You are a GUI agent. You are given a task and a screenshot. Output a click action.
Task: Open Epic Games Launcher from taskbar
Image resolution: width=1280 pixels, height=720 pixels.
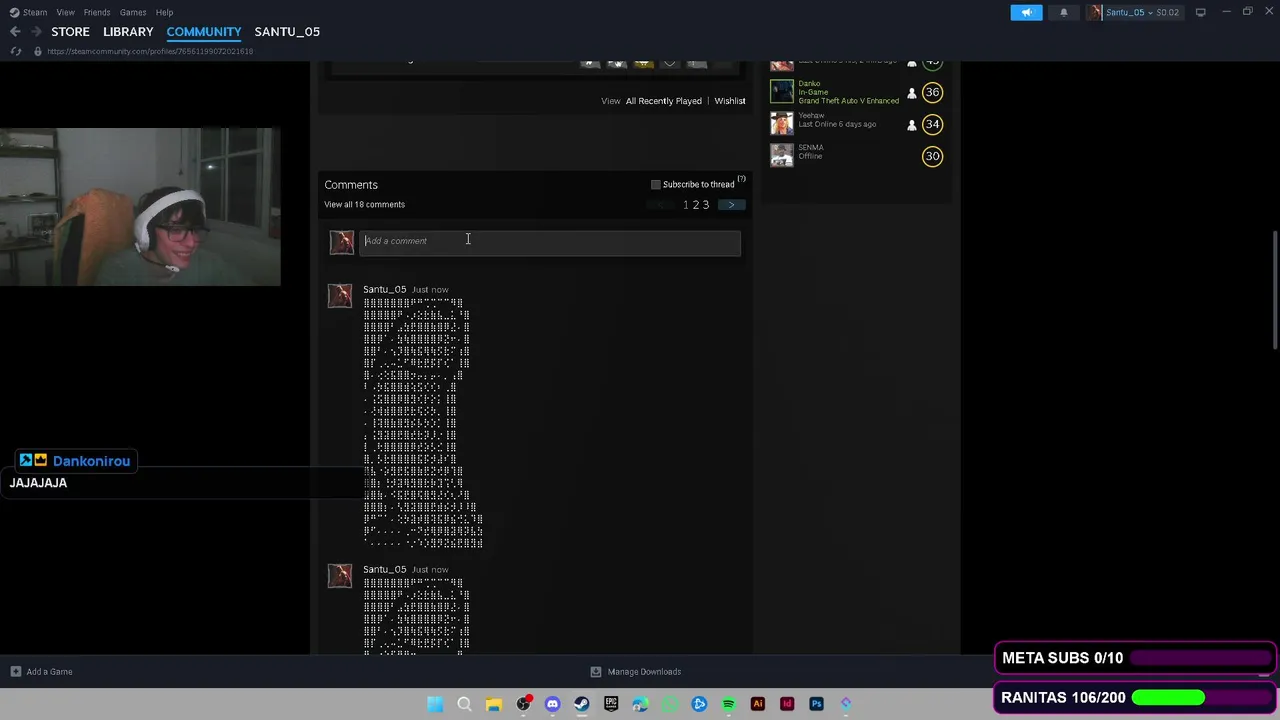pos(611,704)
